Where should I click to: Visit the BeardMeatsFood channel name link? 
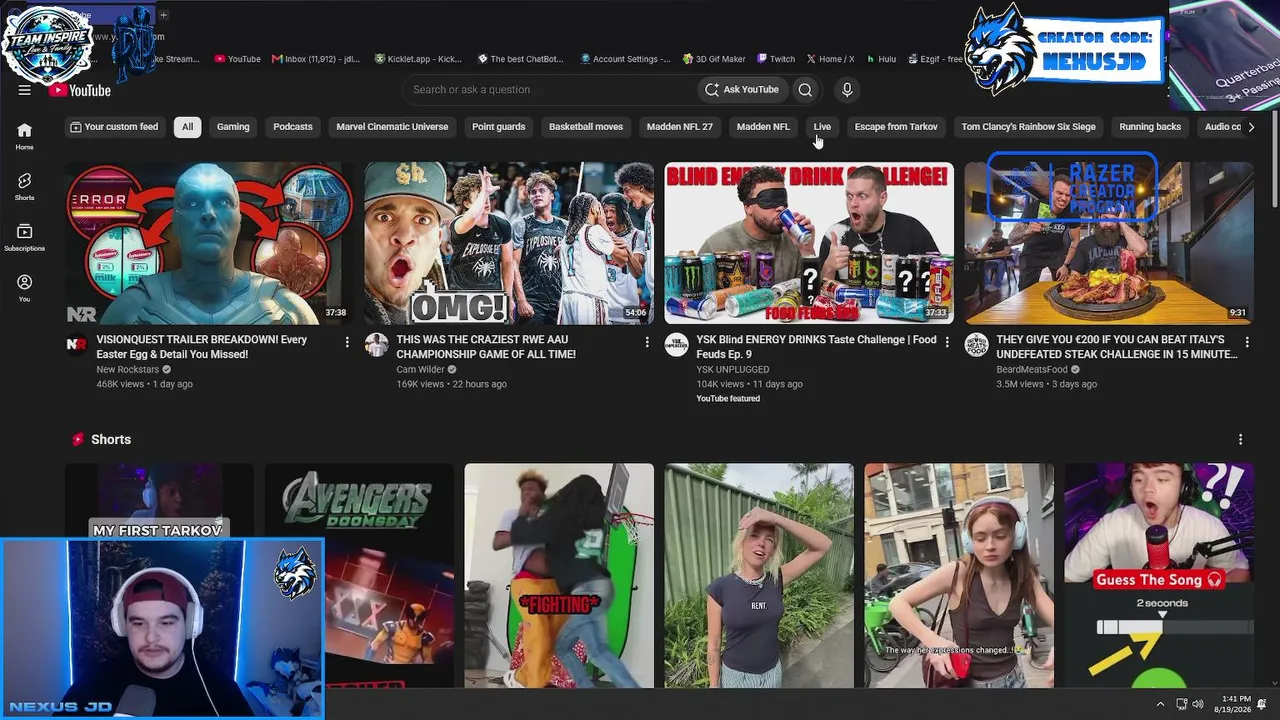[x=1032, y=370]
